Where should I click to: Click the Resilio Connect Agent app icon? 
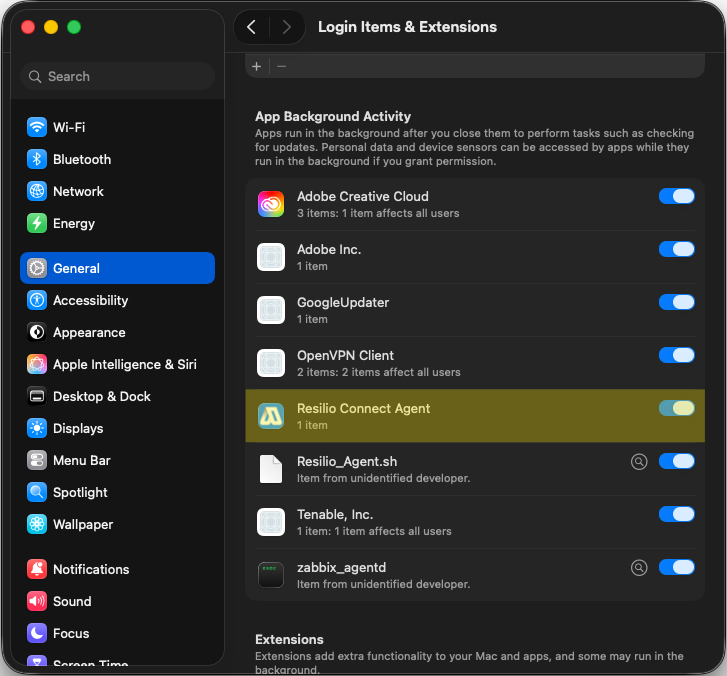pos(271,416)
